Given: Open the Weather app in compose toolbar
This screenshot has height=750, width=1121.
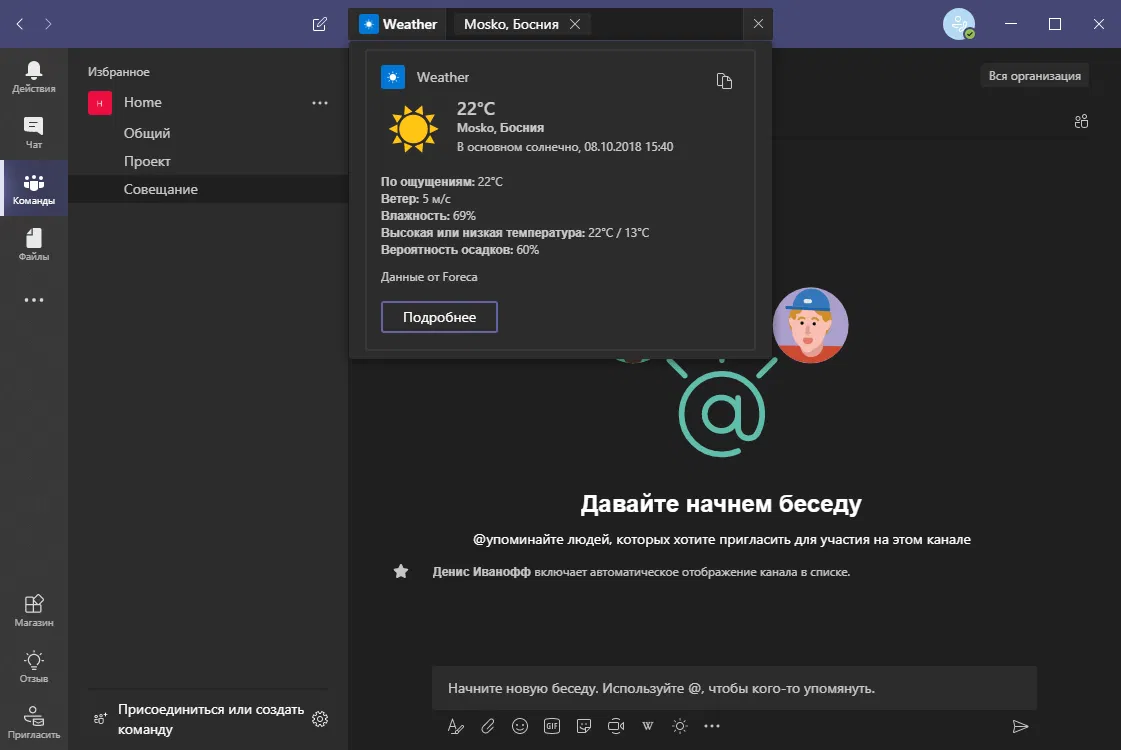Looking at the screenshot, I should tap(680, 726).
